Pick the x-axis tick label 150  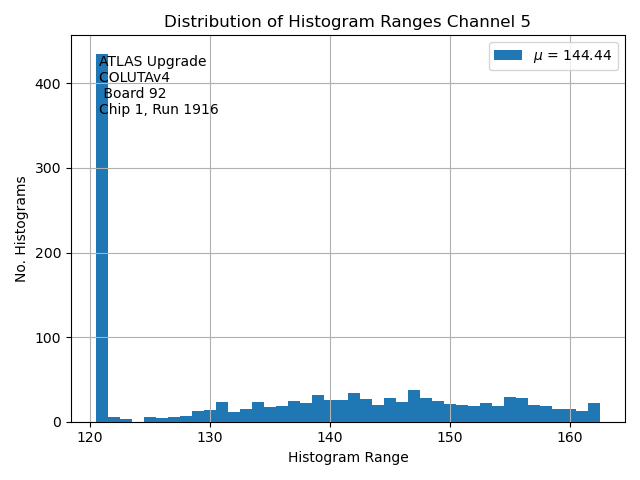click(x=450, y=438)
